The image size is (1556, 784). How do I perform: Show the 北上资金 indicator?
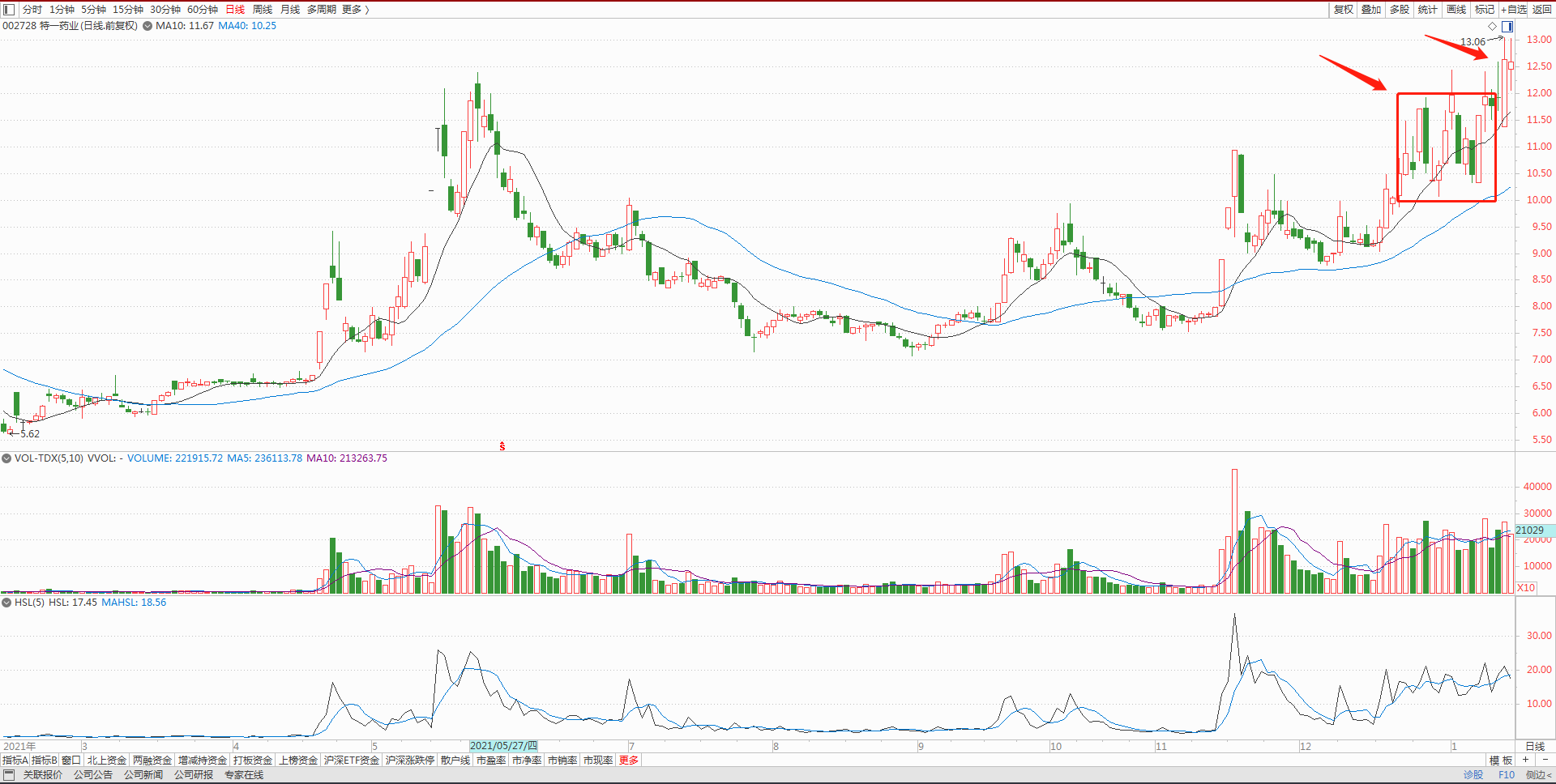107,761
